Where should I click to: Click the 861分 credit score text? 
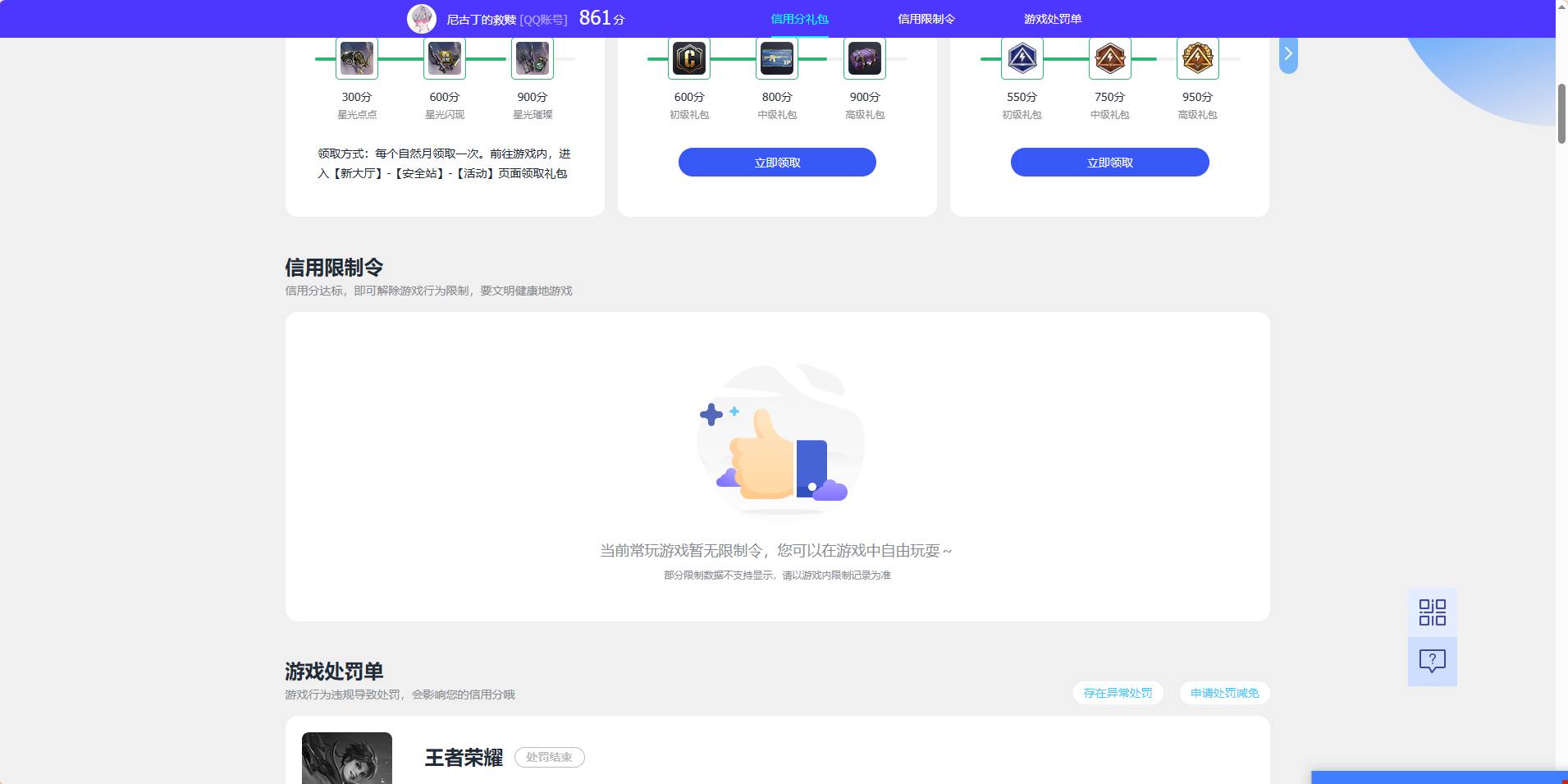[601, 18]
